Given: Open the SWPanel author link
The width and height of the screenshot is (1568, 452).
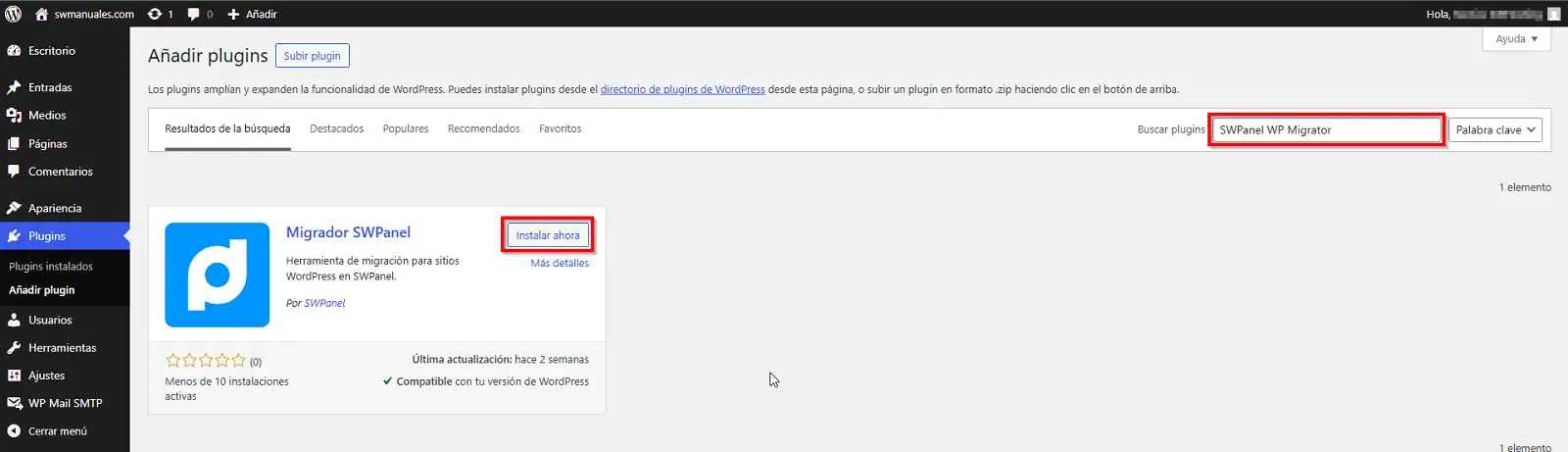Looking at the screenshot, I should tap(324, 304).
